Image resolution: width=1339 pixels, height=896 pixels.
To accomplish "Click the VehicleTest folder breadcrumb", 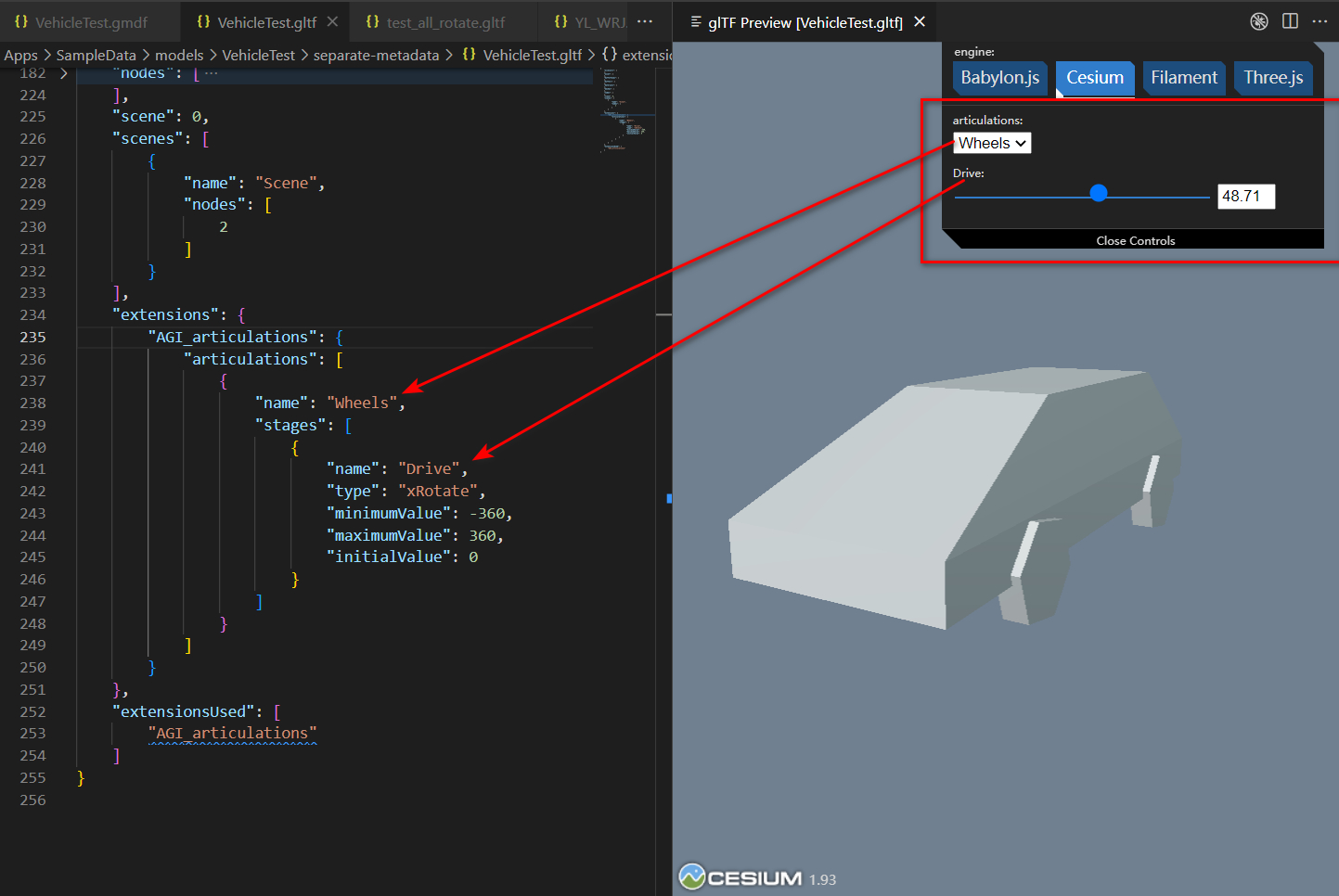I will pos(258,56).
